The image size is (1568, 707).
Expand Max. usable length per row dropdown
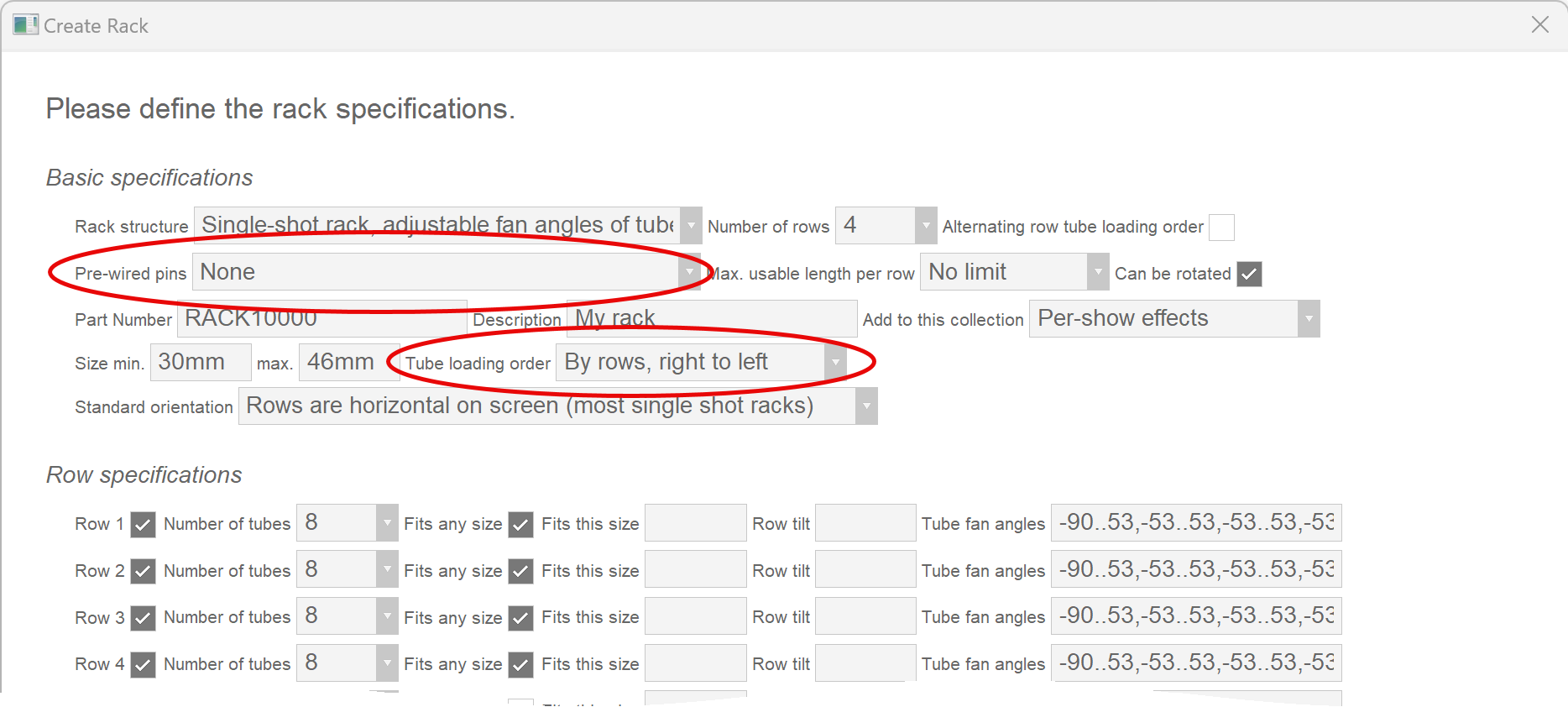tap(1097, 272)
